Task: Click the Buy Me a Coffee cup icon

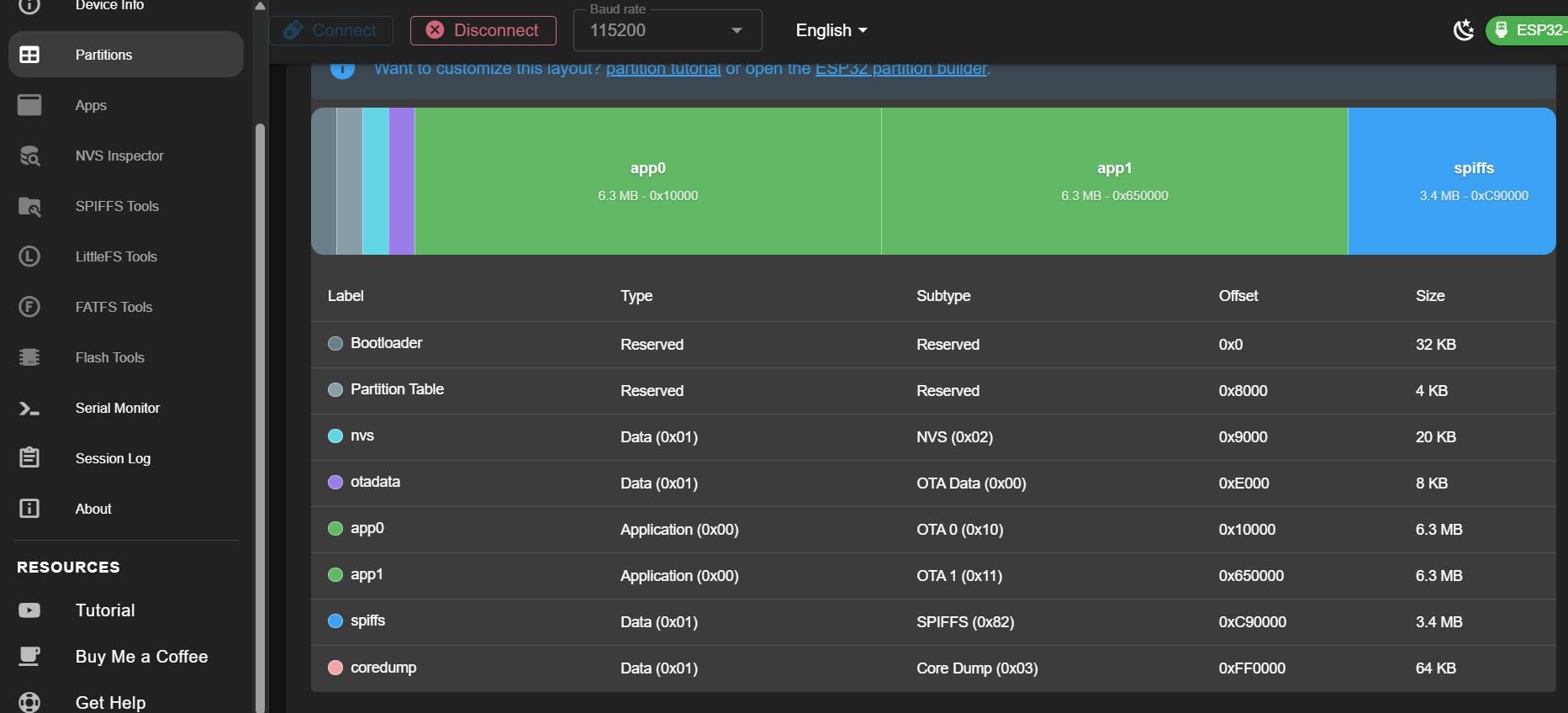Action: tap(29, 657)
